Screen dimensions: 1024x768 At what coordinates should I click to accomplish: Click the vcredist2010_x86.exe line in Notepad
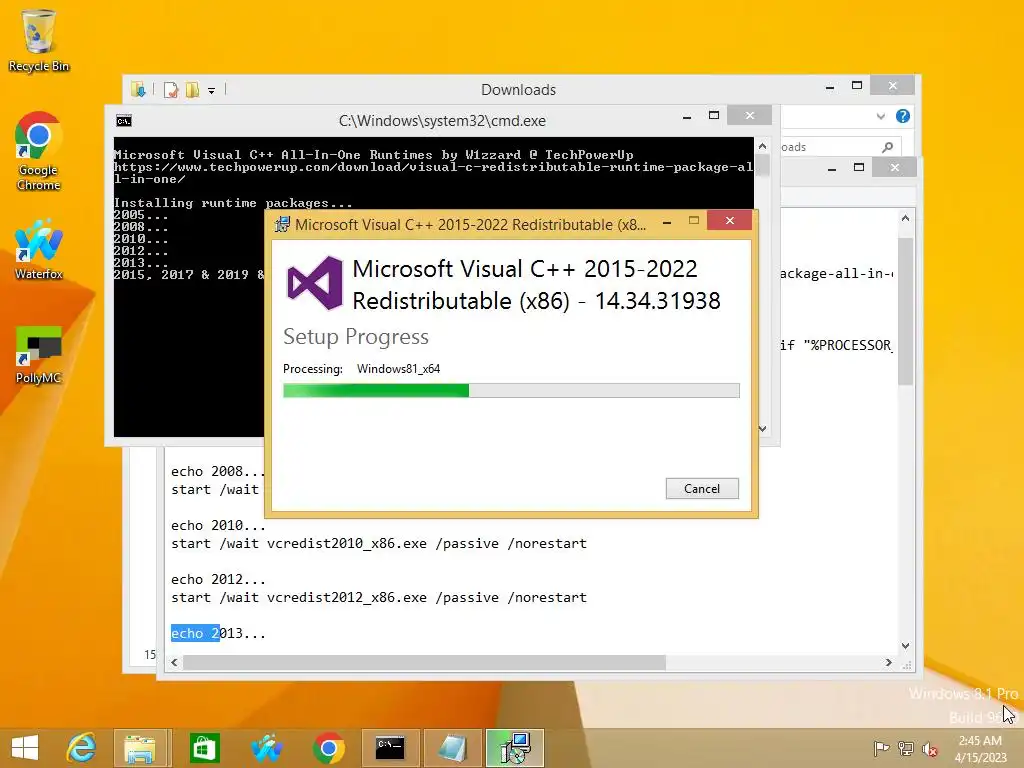click(379, 543)
